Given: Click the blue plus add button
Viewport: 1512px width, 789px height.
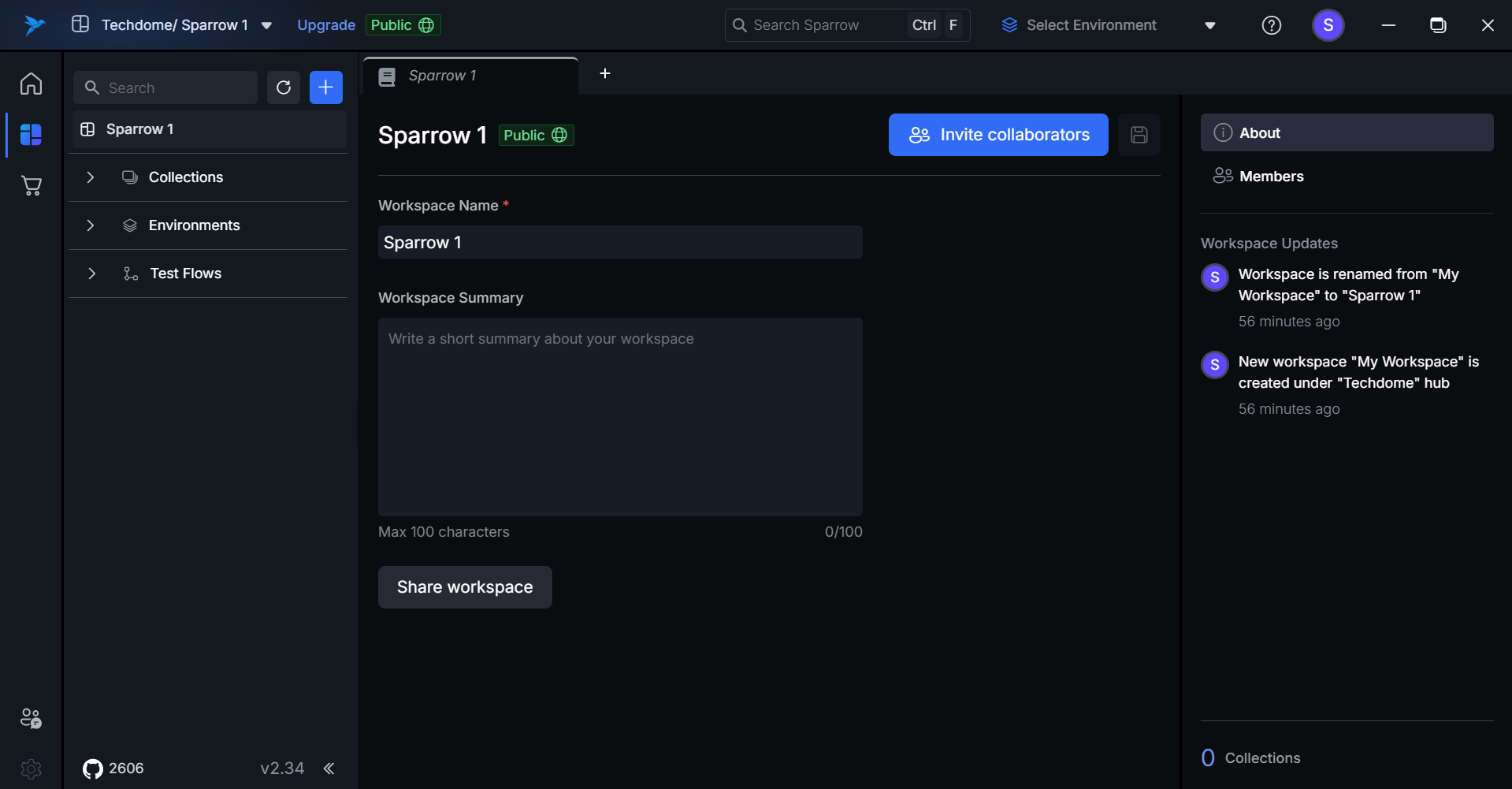Looking at the screenshot, I should [325, 87].
